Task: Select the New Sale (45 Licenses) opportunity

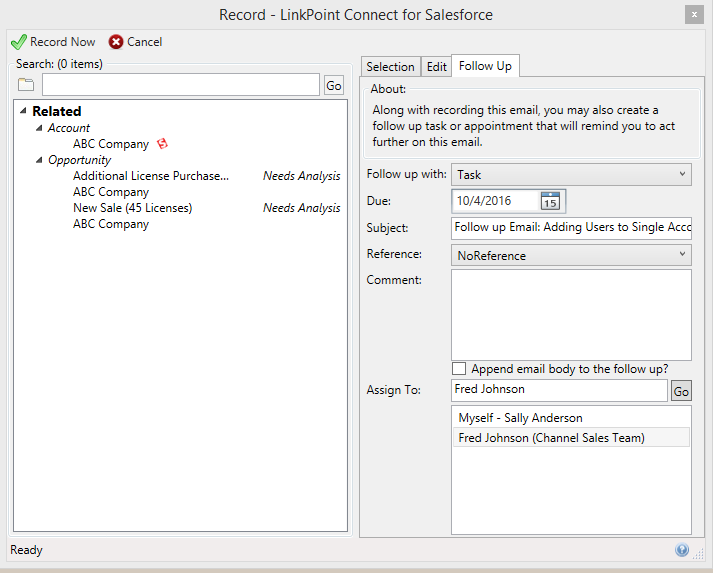Action: click(133, 208)
